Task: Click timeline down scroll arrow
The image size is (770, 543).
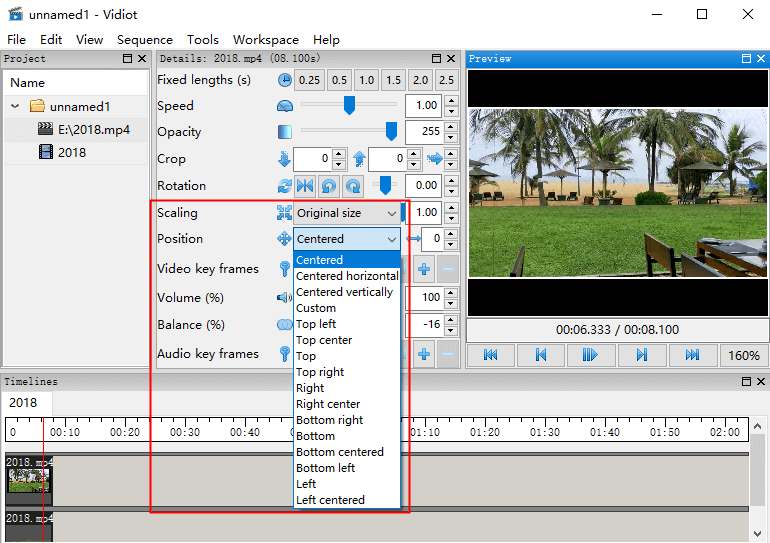Action: pyautogui.click(x=757, y=533)
